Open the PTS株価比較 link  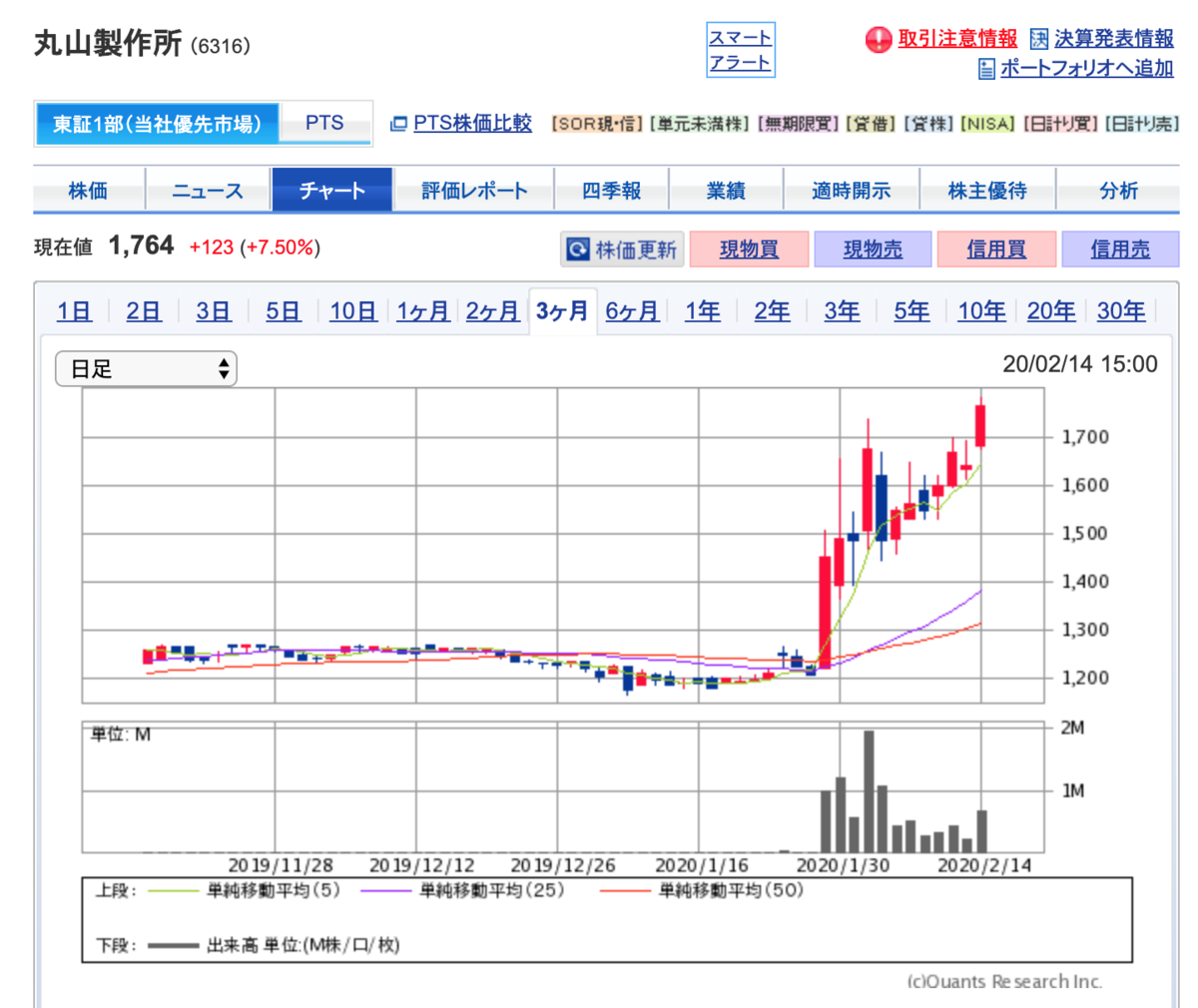[472, 124]
